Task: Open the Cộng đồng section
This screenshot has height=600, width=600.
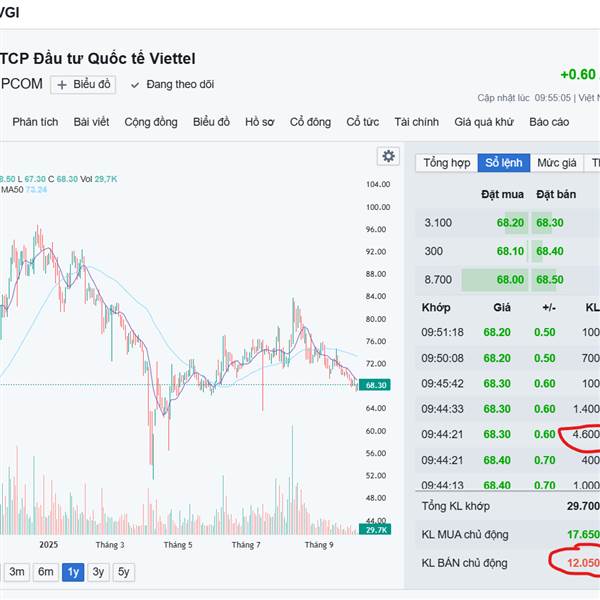Action: tap(151, 122)
